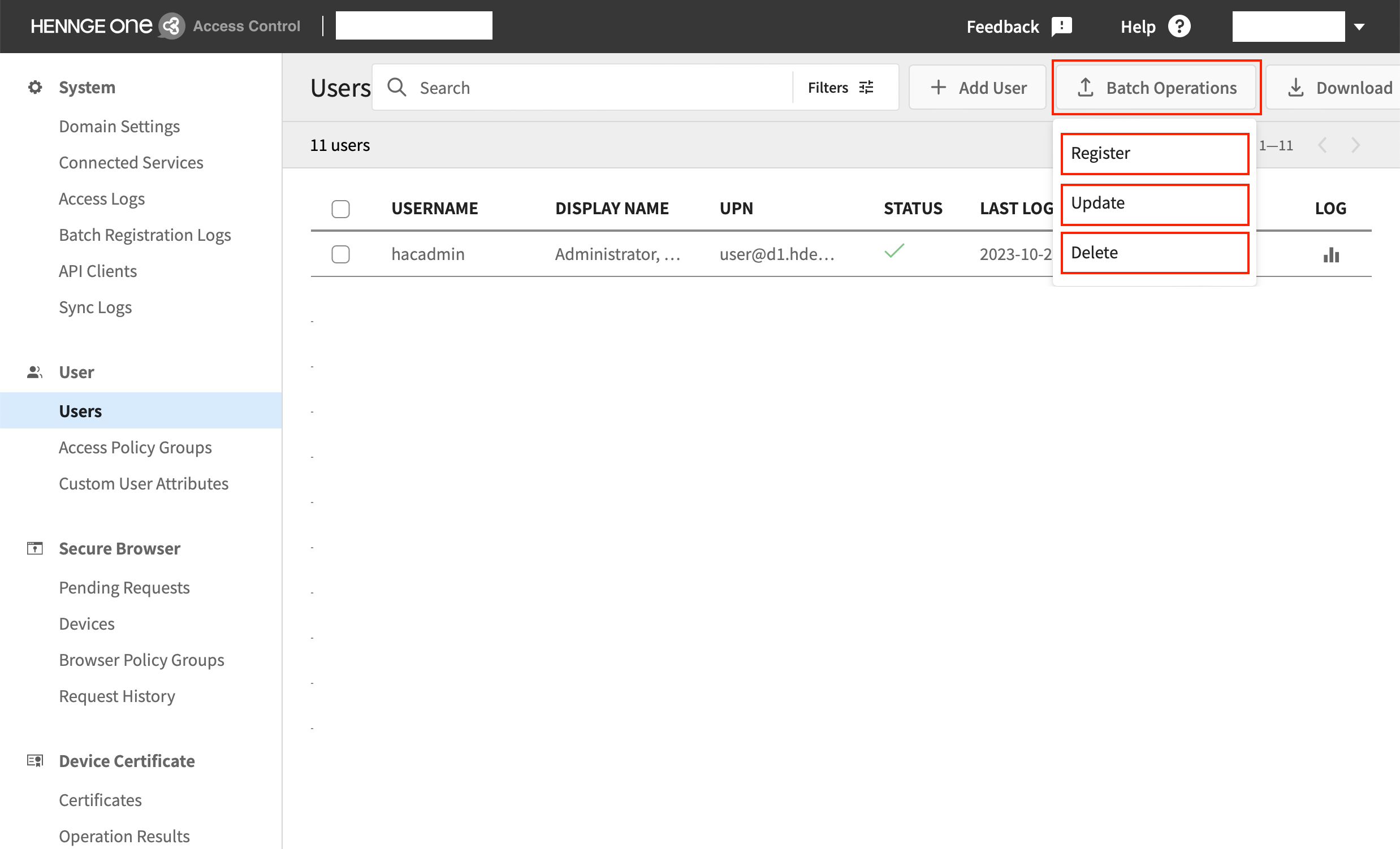Click the System section heading
Screen dimensions: 1400x849
(x=87, y=87)
